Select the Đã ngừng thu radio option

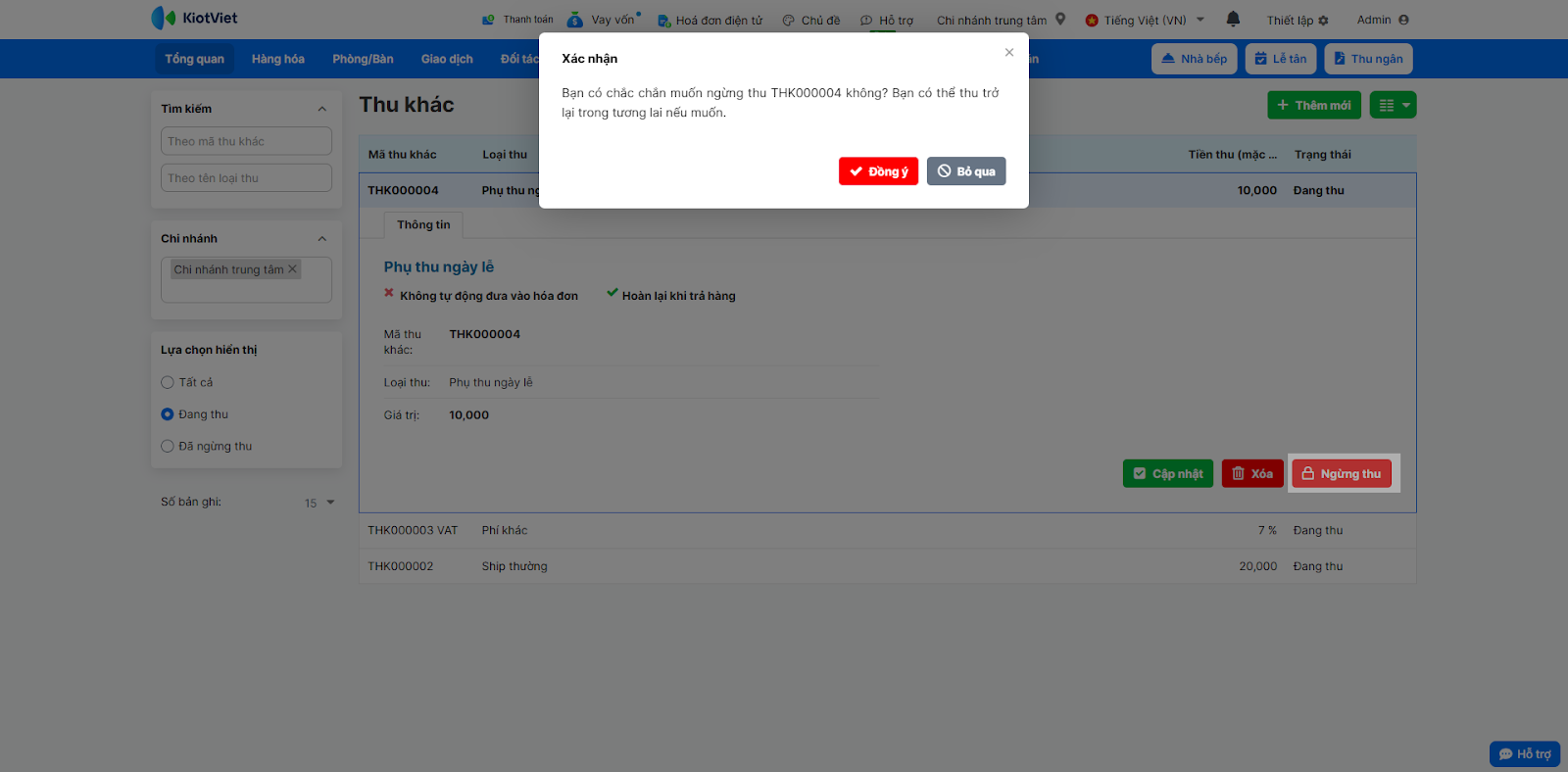pyautogui.click(x=168, y=446)
